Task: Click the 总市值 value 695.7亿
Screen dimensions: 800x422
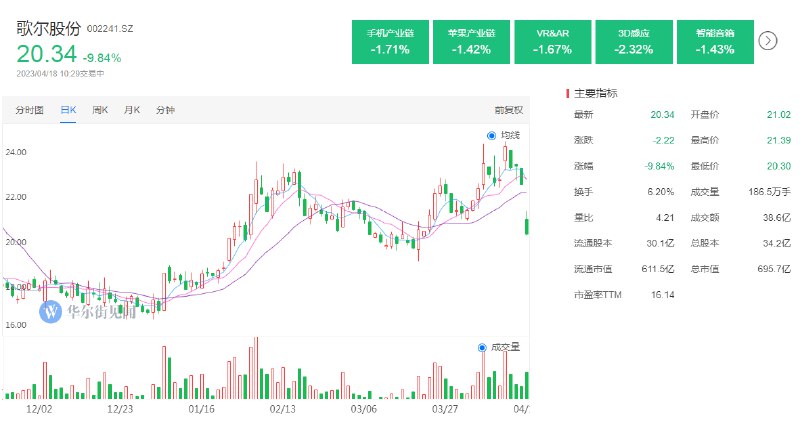Action: [x=774, y=269]
